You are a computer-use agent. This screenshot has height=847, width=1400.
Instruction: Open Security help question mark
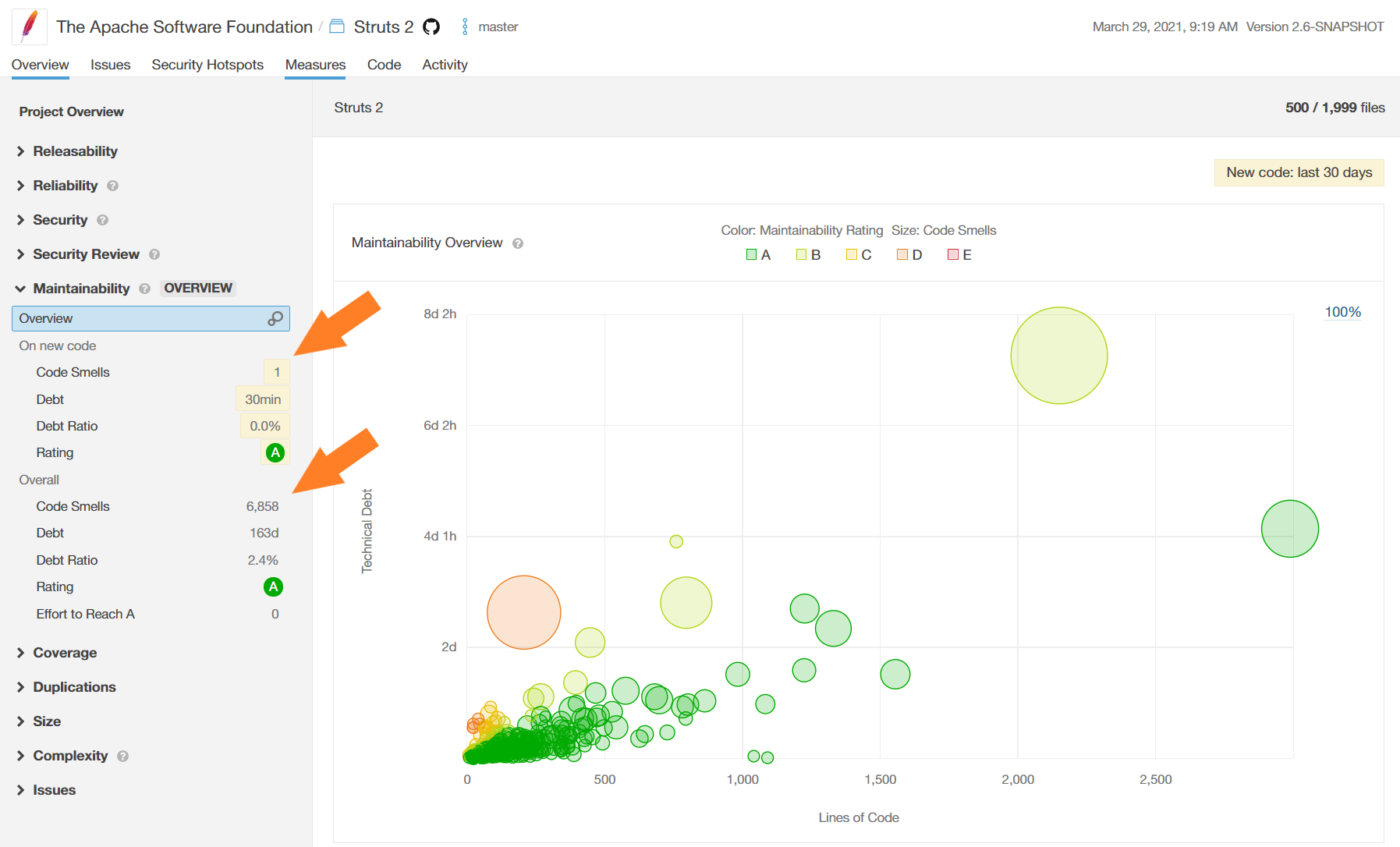point(102,220)
